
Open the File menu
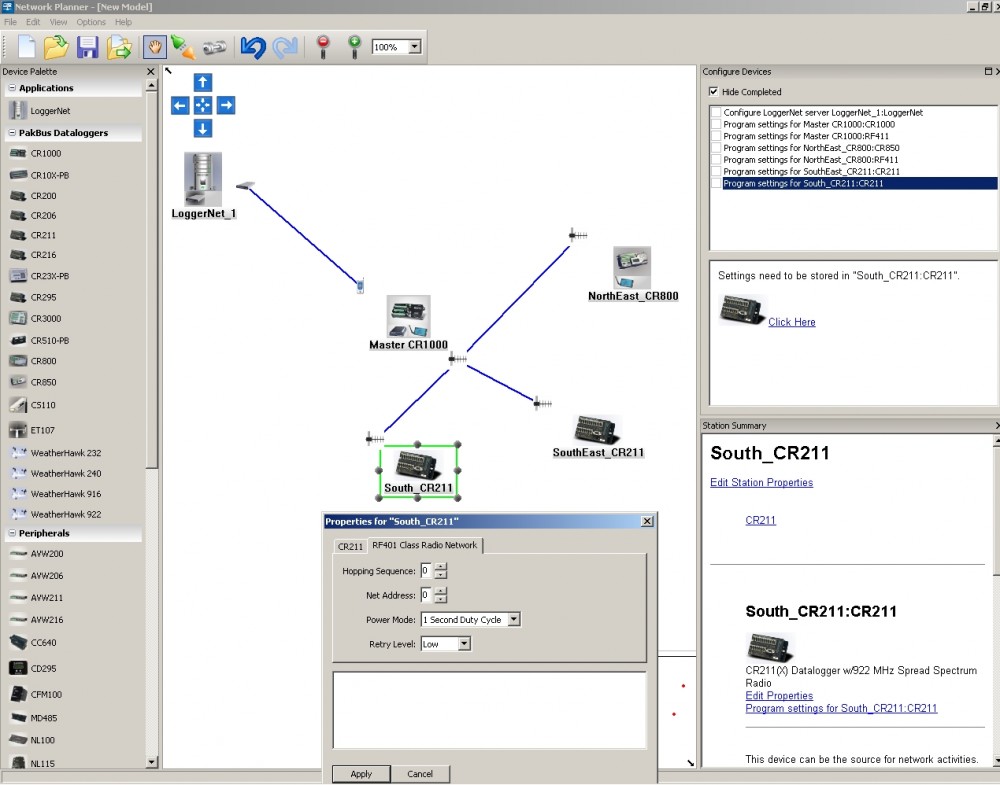[x=10, y=22]
